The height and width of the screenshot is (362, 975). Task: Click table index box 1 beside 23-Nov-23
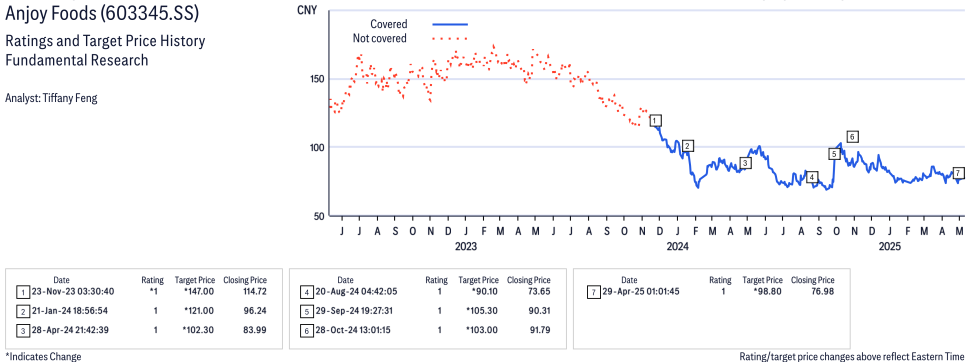tap(22, 292)
